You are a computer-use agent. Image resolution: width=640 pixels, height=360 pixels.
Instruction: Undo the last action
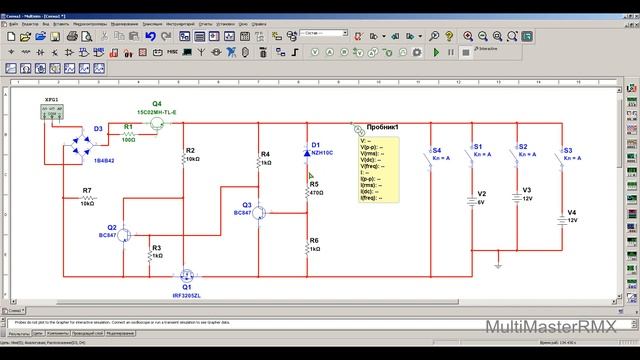(x=151, y=37)
